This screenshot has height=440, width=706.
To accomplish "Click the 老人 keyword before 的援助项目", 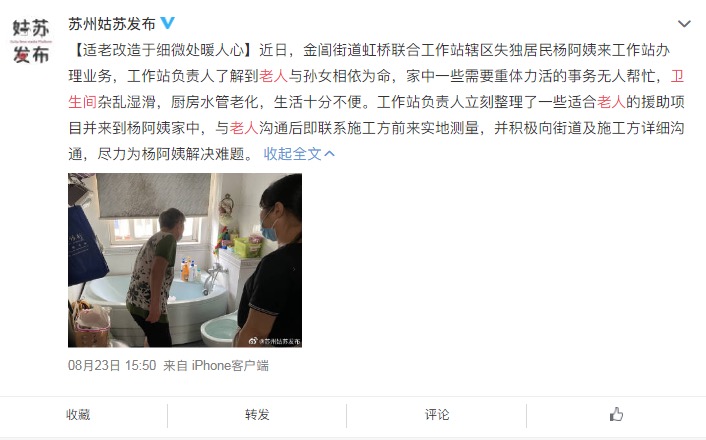I will (x=611, y=102).
